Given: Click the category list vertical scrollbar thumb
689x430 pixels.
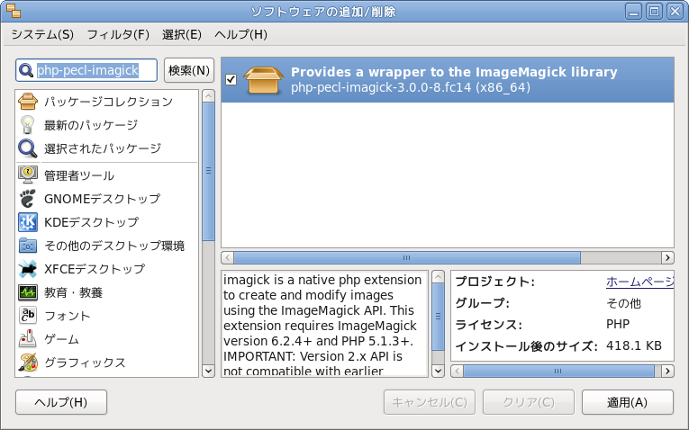Looking at the screenshot, I should click(x=208, y=171).
